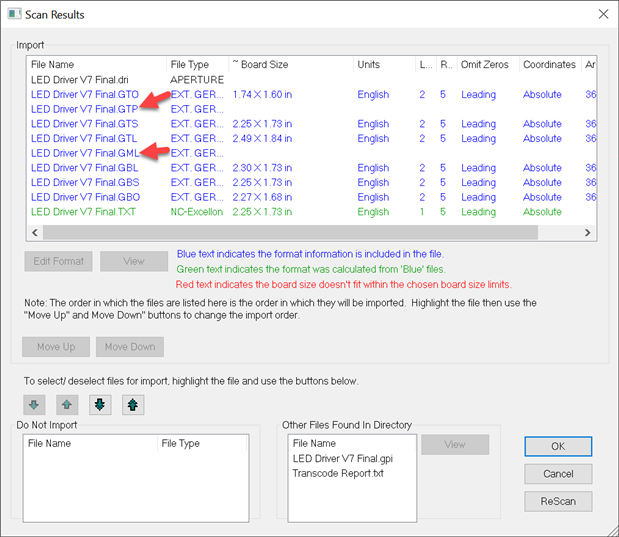Select file LED Driver V7 Final.GTO

(x=85, y=94)
